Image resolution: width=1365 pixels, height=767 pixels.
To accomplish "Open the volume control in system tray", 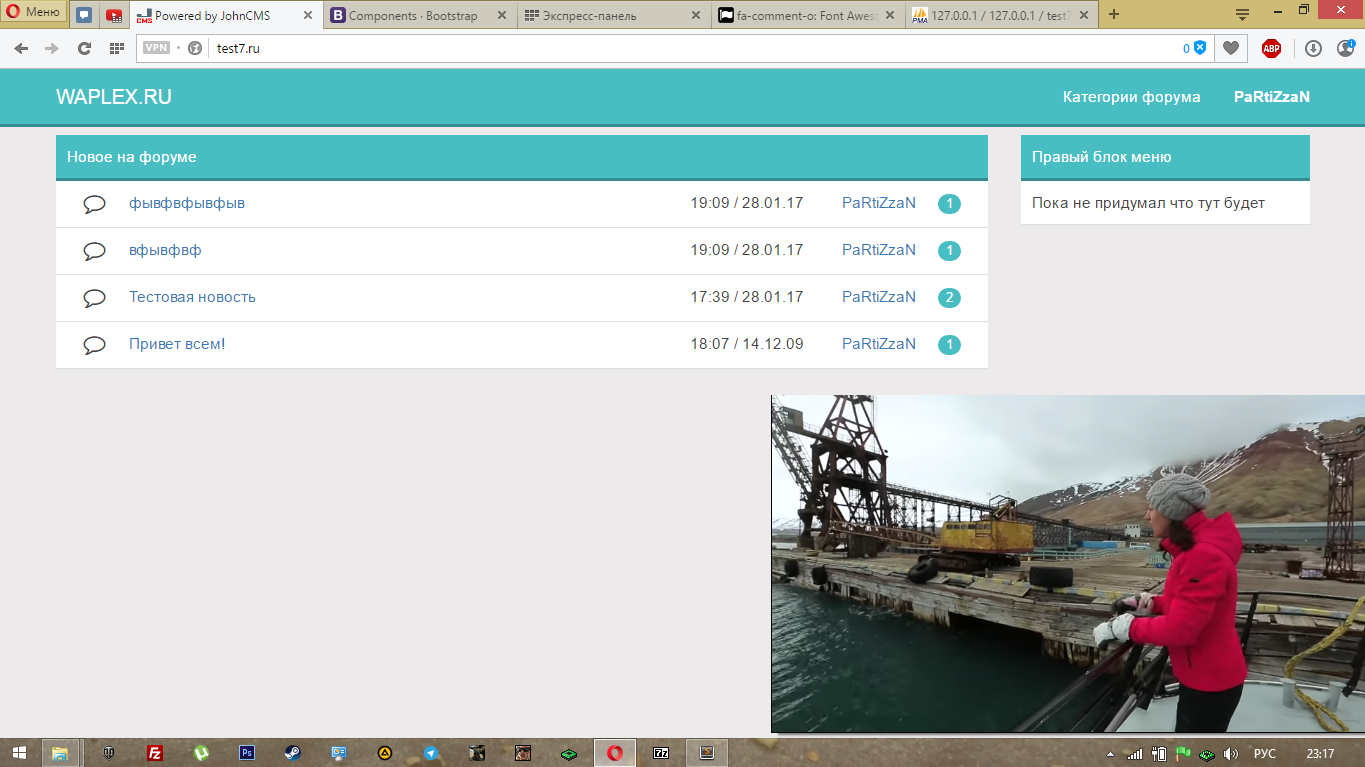I will point(1230,754).
